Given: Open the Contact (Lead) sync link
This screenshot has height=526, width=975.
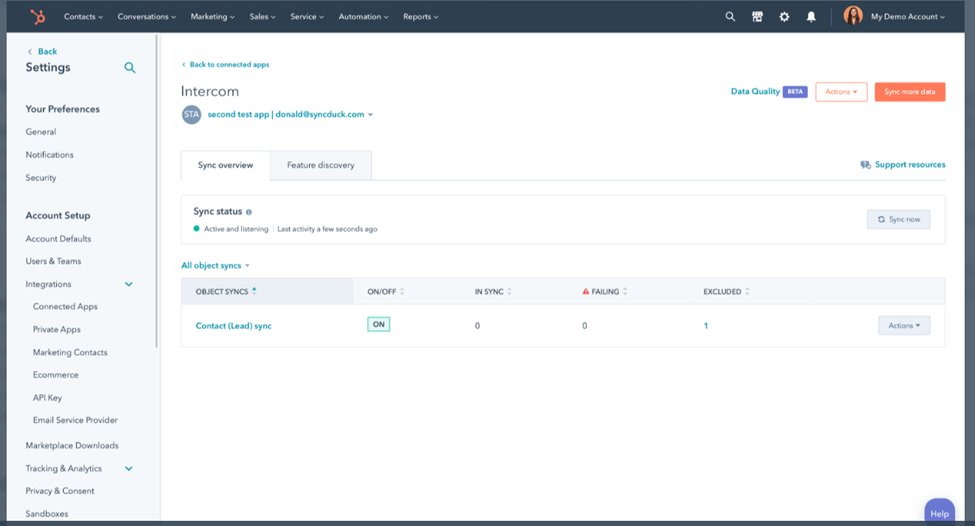Looking at the screenshot, I should pos(234,326).
